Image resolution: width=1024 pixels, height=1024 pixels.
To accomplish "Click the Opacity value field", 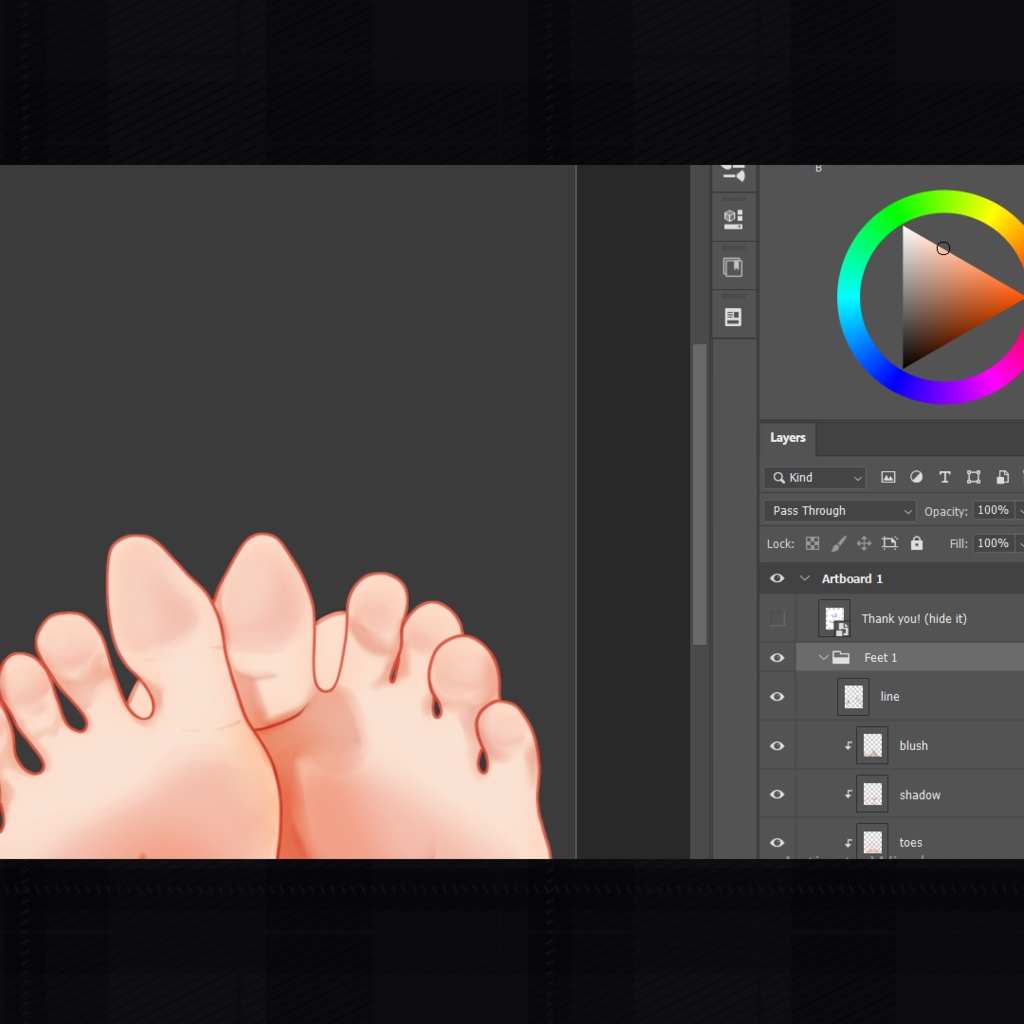I will click(994, 510).
